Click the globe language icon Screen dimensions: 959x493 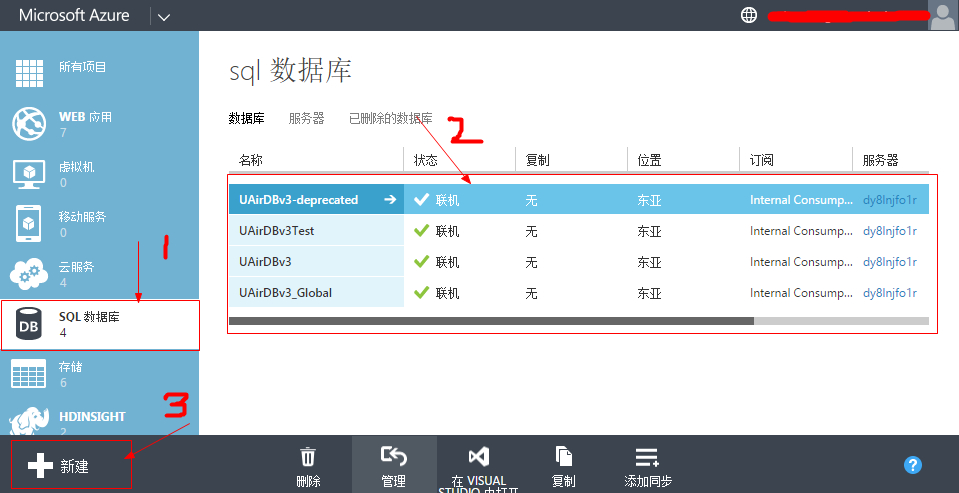tap(749, 15)
